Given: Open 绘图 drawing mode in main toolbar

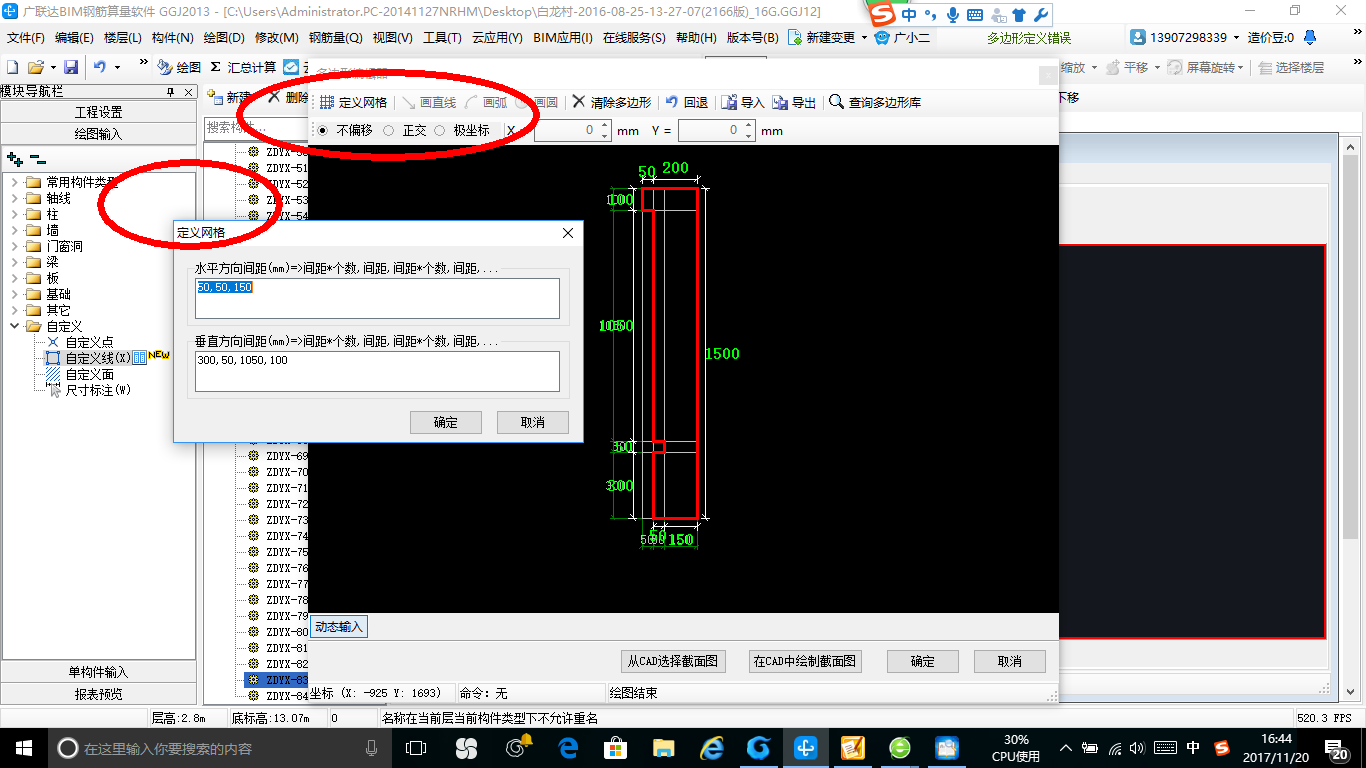Looking at the screenshot, I should tap(179, 67).
